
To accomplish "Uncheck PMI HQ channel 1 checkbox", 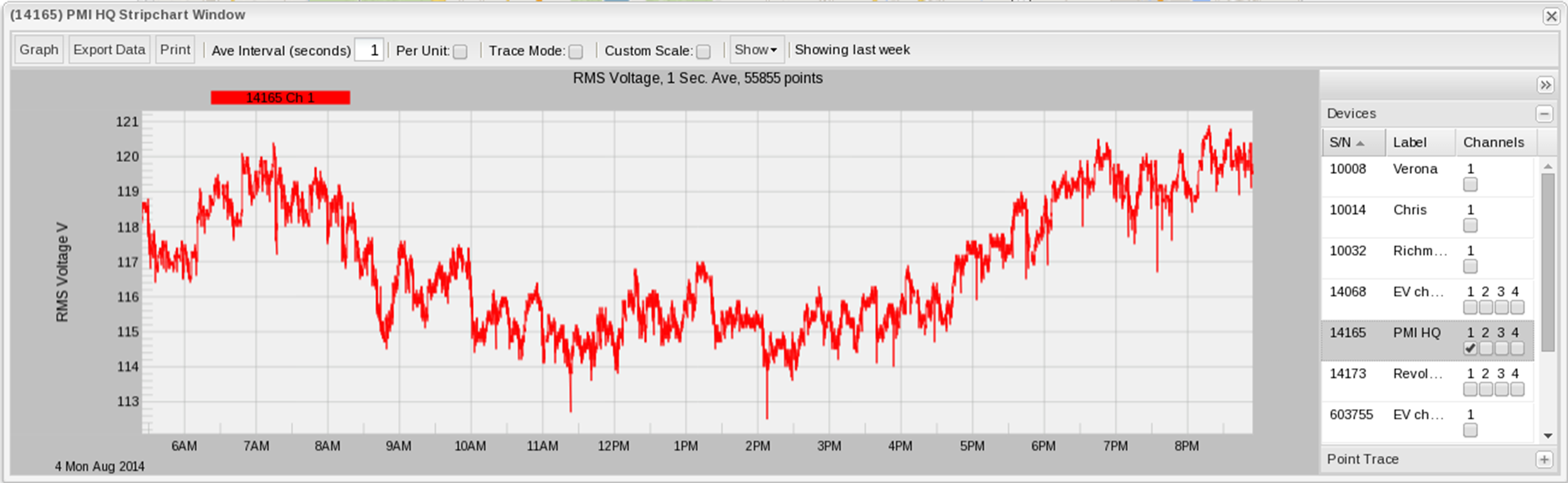I will point(1470,348).
